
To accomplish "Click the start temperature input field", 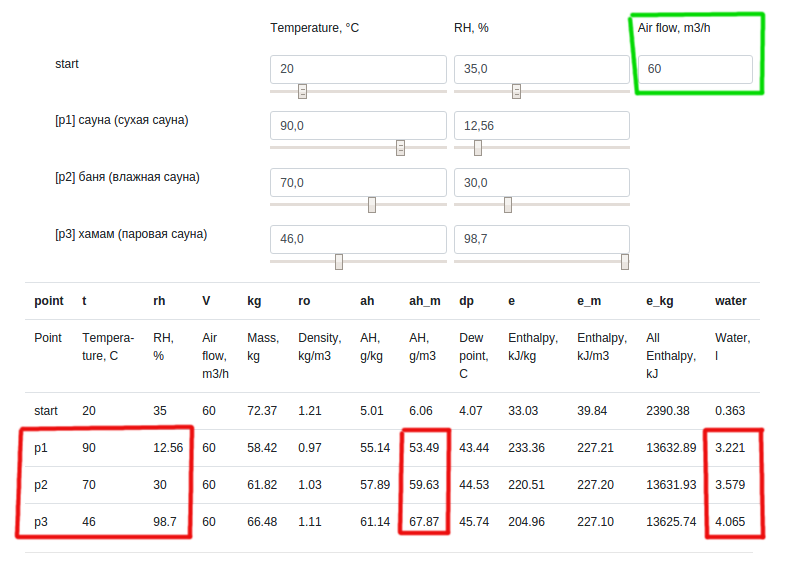I will (x=358, y=69).
